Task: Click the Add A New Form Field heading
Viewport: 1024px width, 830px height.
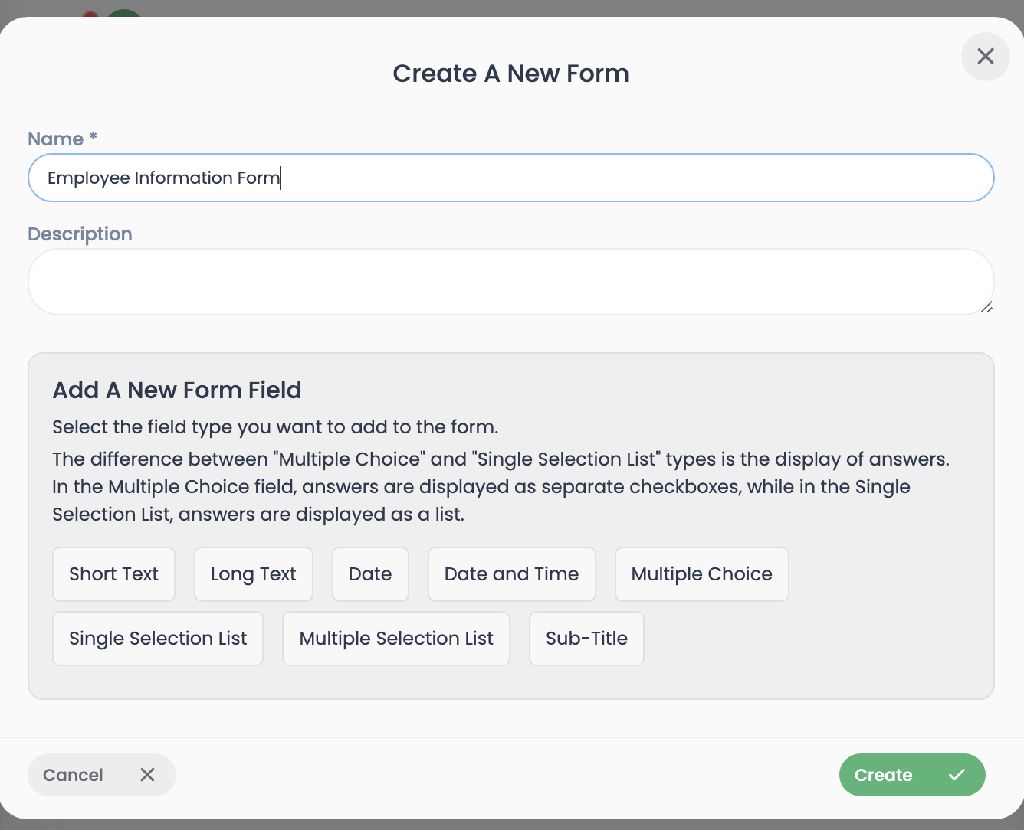Action: 177,390
